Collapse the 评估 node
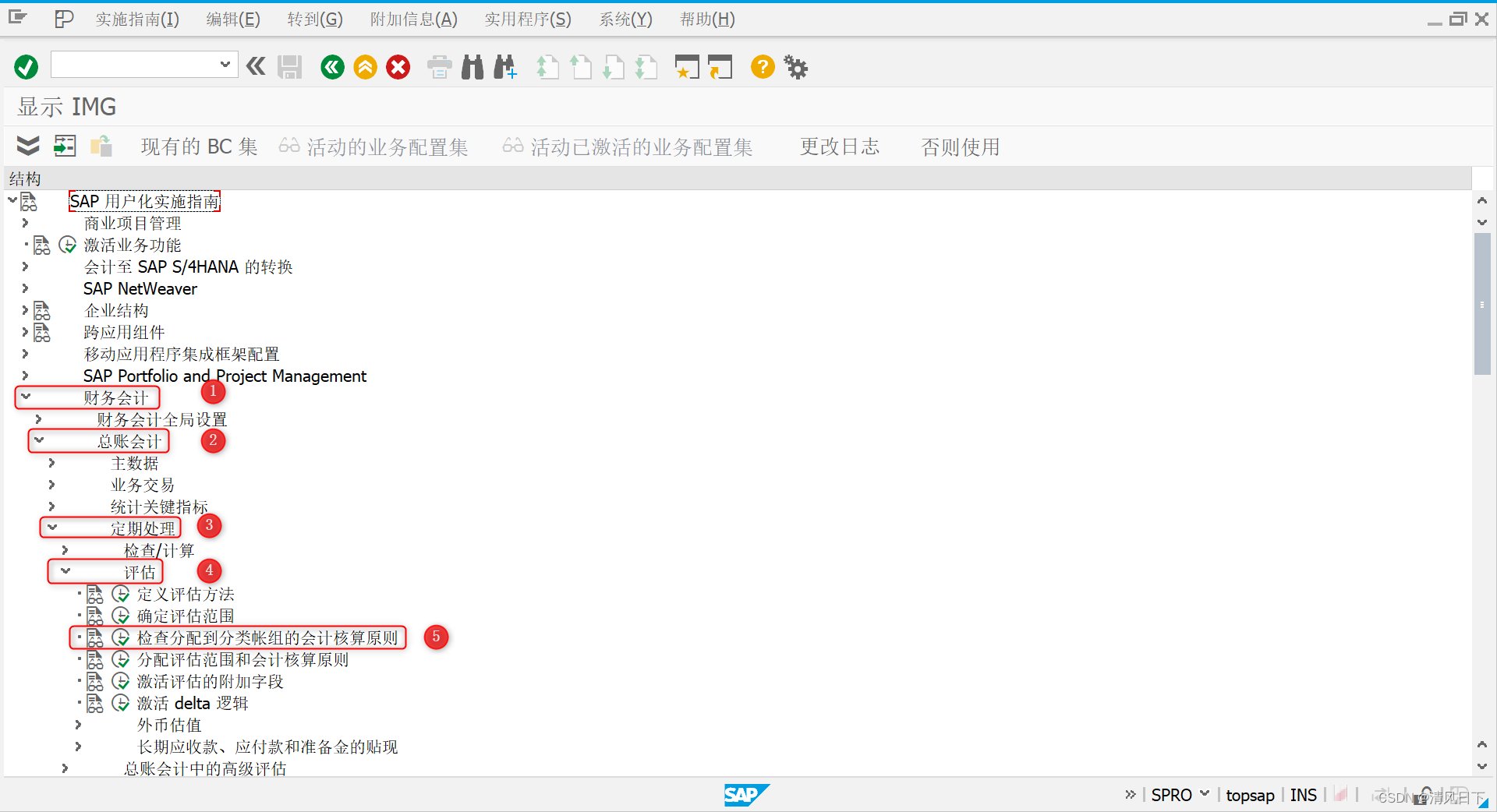 [x=65, y=571]
